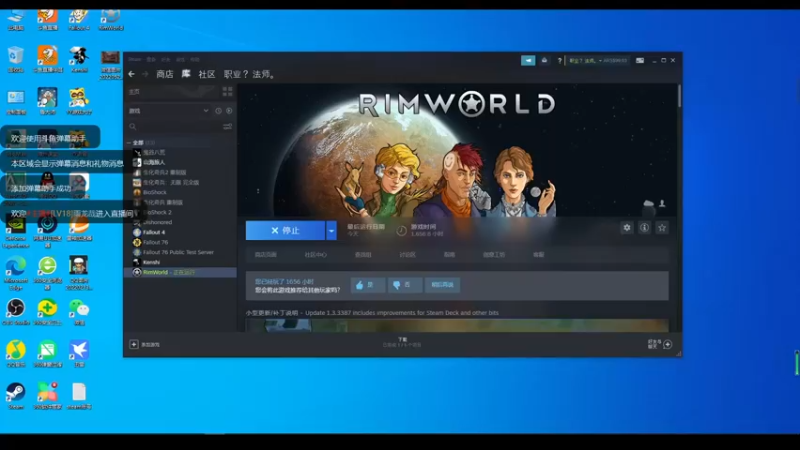Expand the 游戏 library filter dropdown

click(x=206, y=111)
